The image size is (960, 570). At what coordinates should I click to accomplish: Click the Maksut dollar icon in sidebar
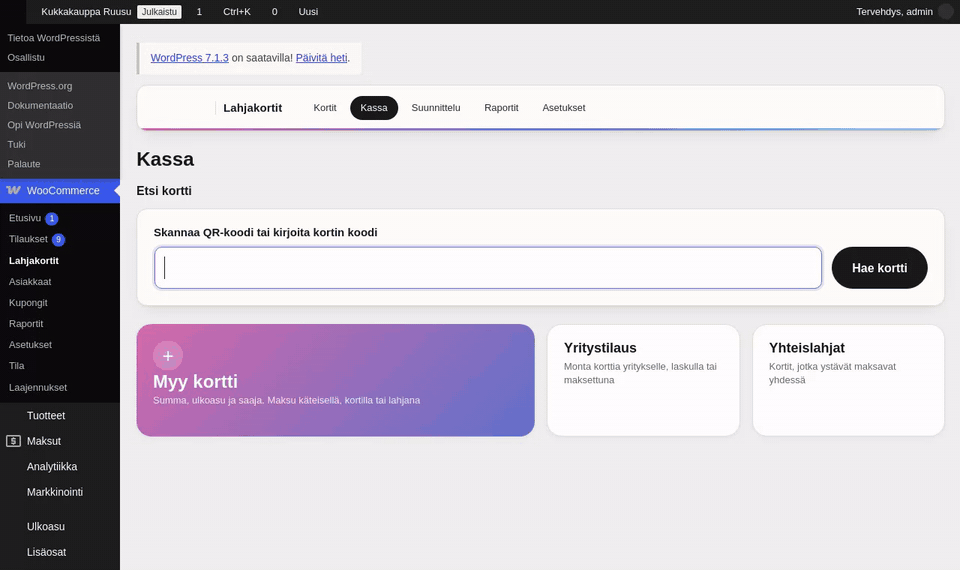tap(13, 441)
